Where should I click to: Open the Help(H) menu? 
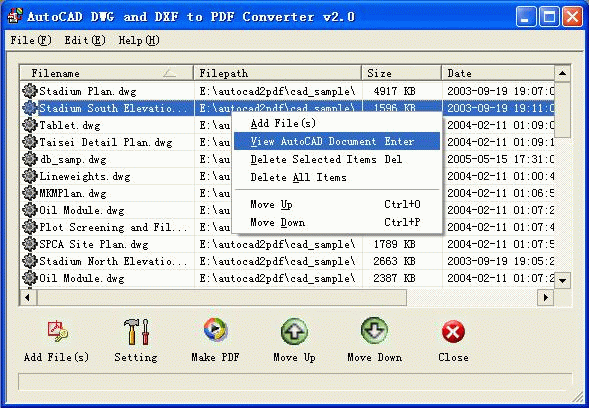tap(139, 40)
